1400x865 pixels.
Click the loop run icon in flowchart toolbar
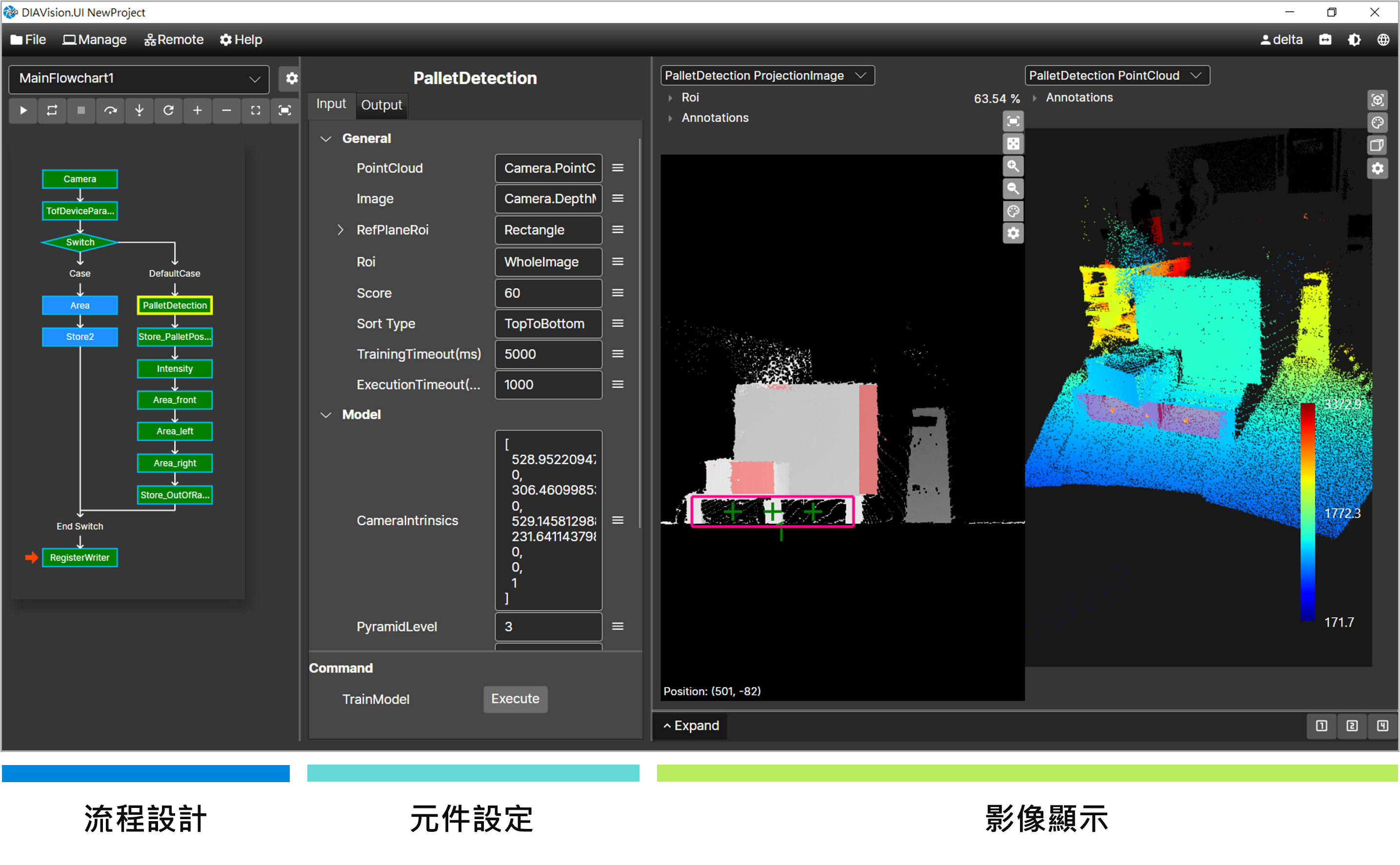(52, 110)
